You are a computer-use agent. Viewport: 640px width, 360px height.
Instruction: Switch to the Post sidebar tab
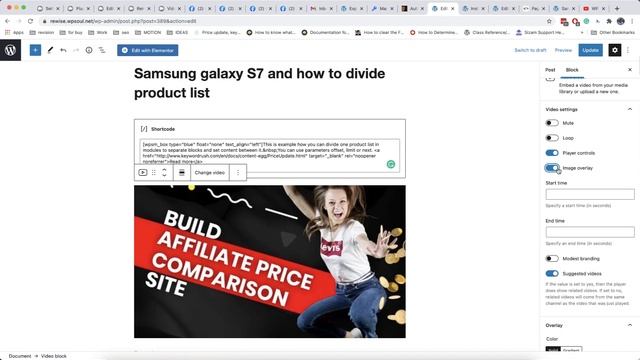pyautogui.click(x=550, y=70)
